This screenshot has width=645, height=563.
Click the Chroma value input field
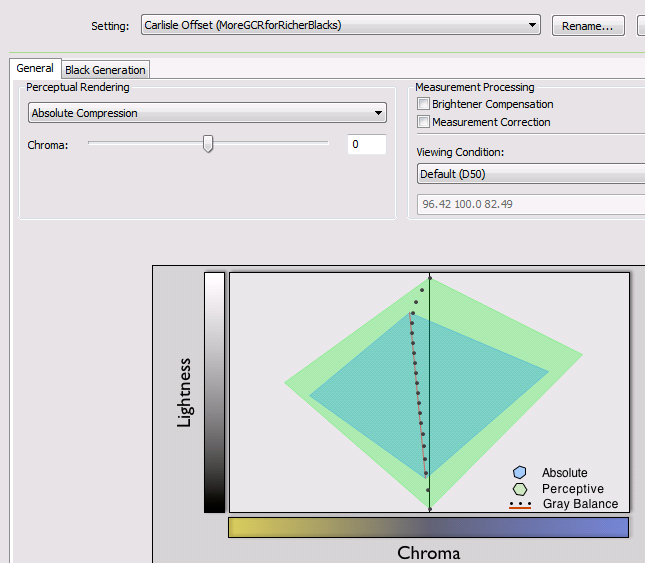366,145
